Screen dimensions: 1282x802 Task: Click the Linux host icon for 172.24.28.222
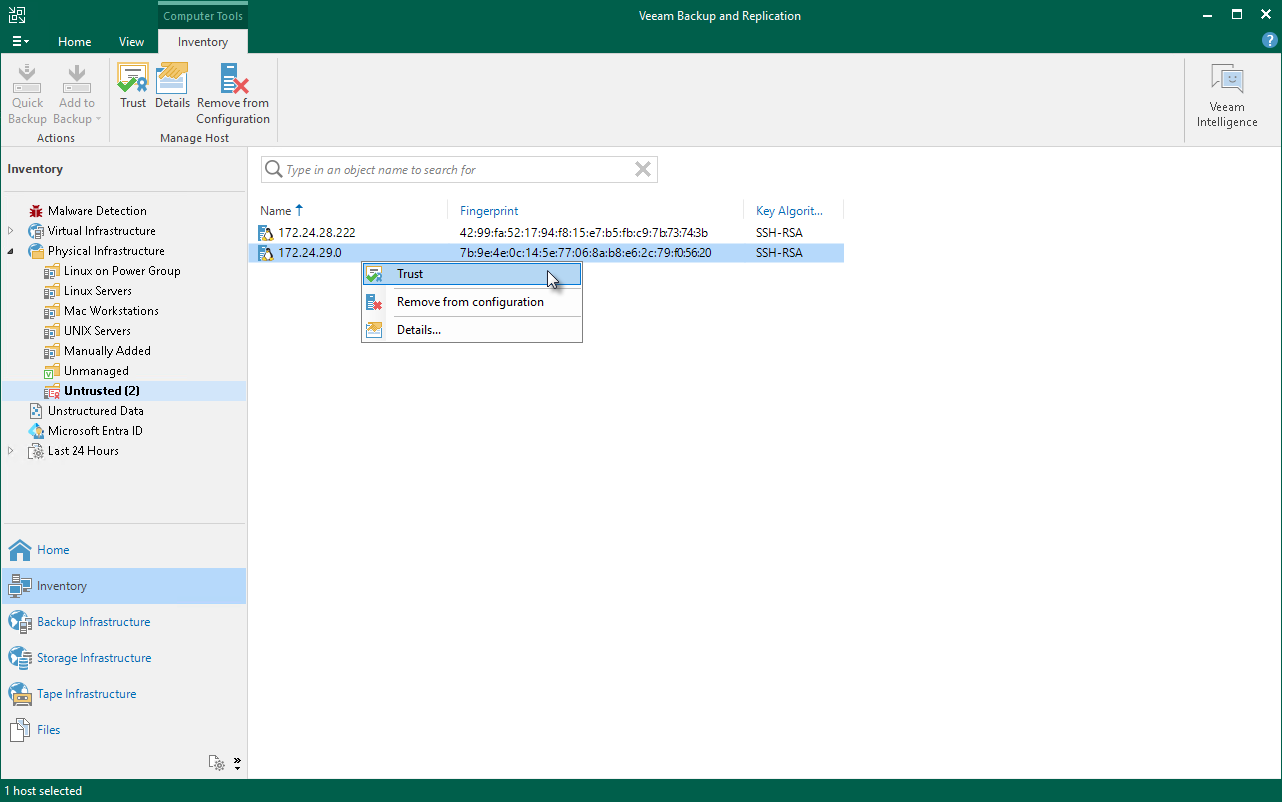point(266,233)
